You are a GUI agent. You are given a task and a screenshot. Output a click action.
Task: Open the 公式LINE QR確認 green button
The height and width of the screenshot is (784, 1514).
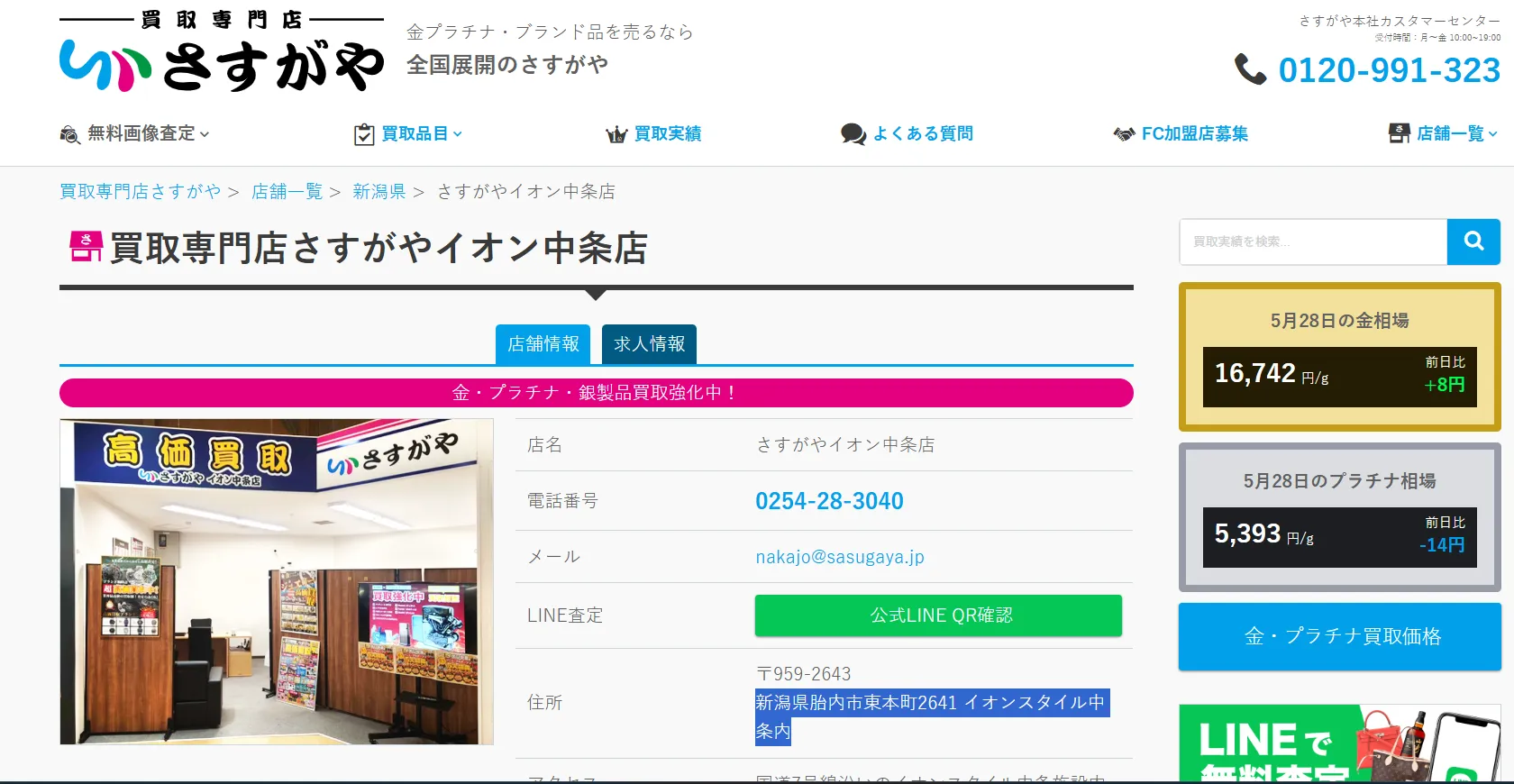(x=938, y=615)
